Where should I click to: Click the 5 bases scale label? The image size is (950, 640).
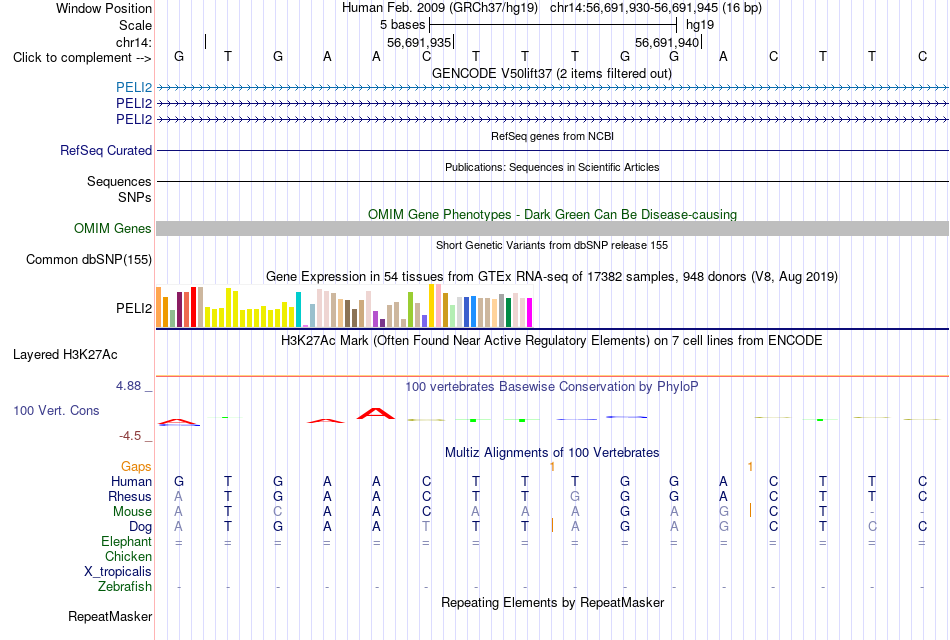[402, 25]
